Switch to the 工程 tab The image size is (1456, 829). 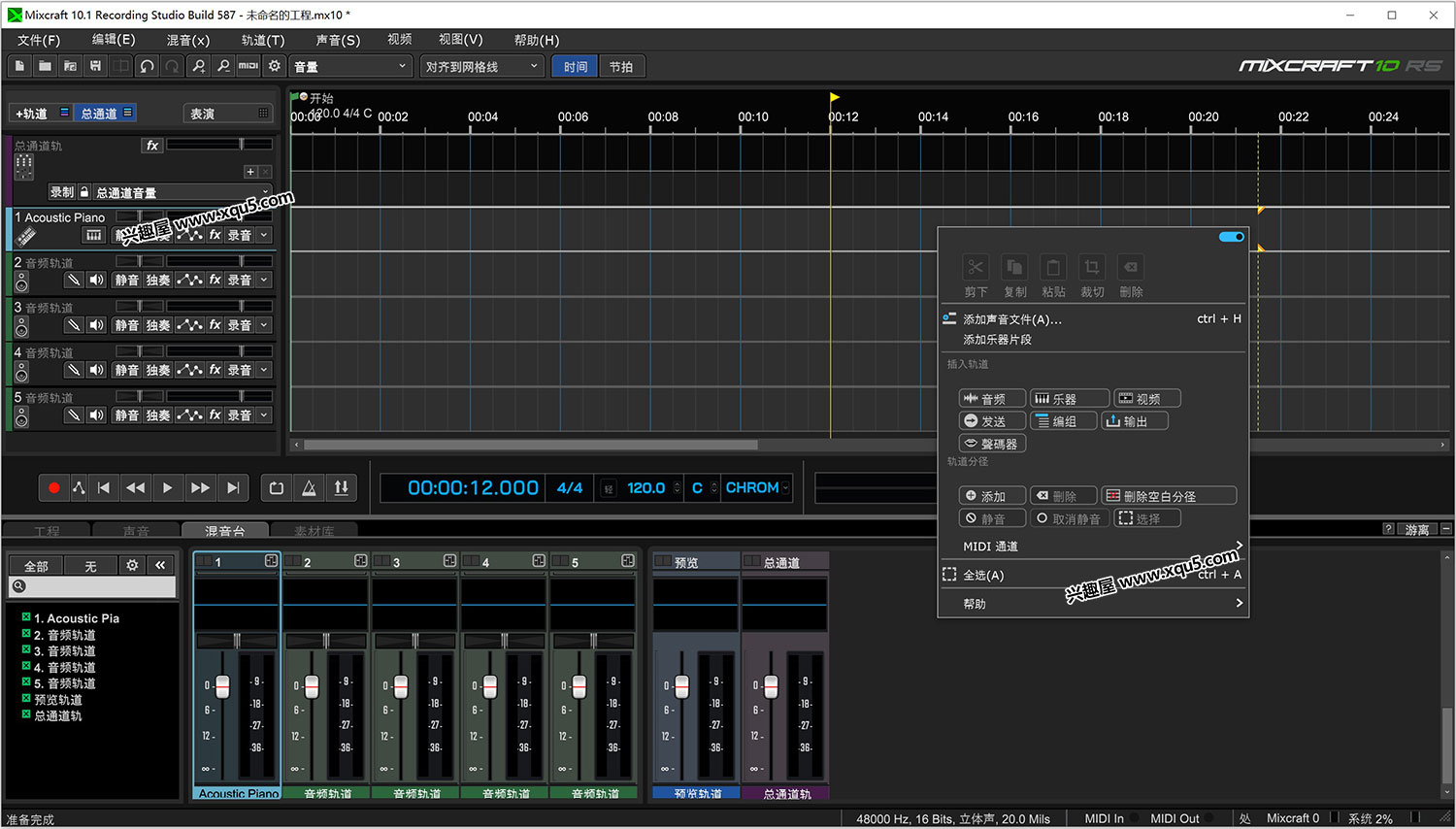coord(47,531)
